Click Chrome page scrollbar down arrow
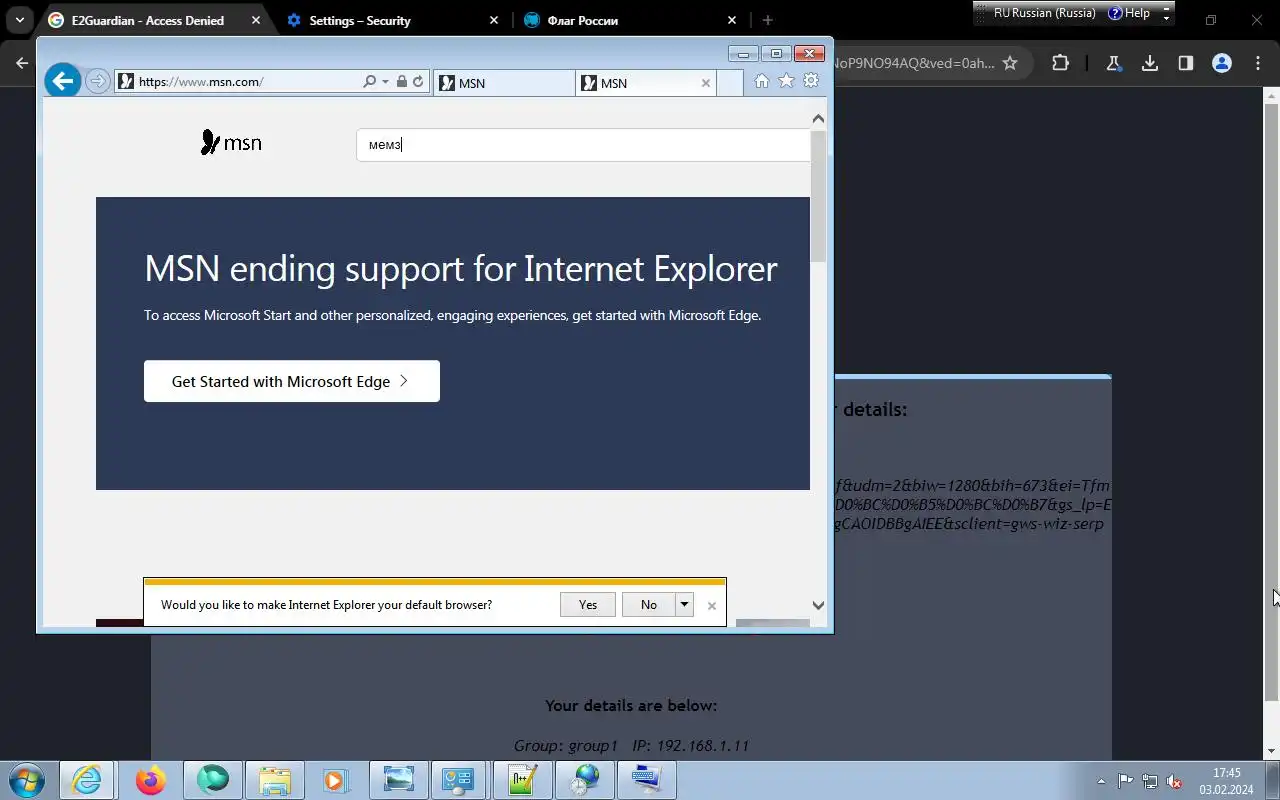This screenshot has width=1280, height=800. pyautogui.click(x=1271, y=752)
